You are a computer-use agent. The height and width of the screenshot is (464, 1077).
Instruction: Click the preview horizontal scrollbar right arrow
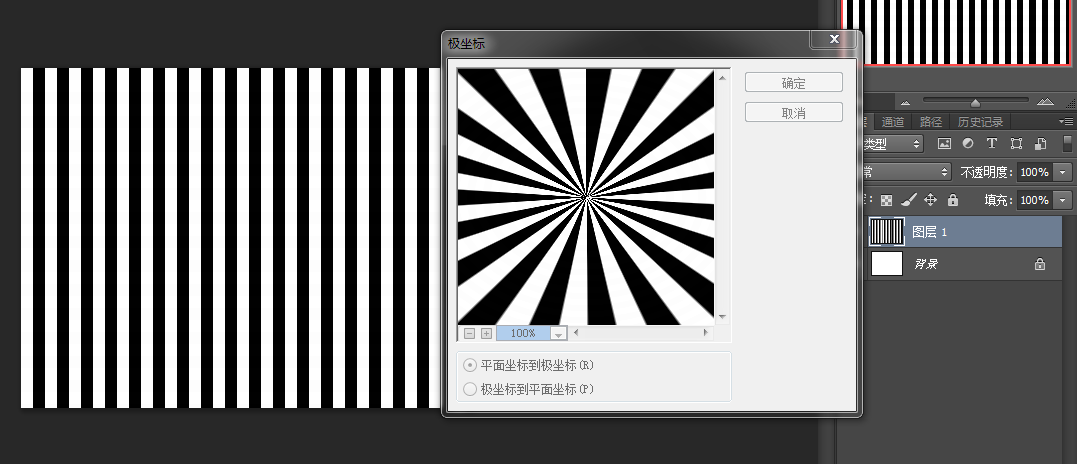click(x=705, y=332)
